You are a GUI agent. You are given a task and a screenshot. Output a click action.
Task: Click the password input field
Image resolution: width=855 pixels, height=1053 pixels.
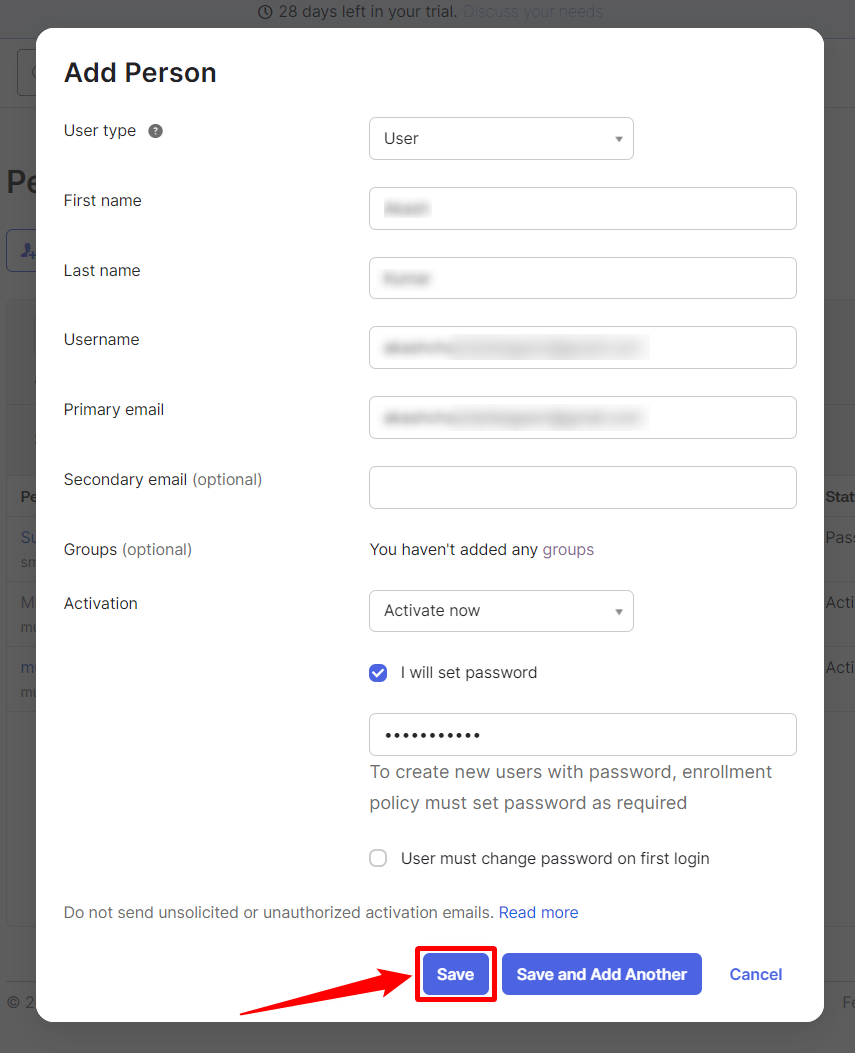tap(582, 735)
